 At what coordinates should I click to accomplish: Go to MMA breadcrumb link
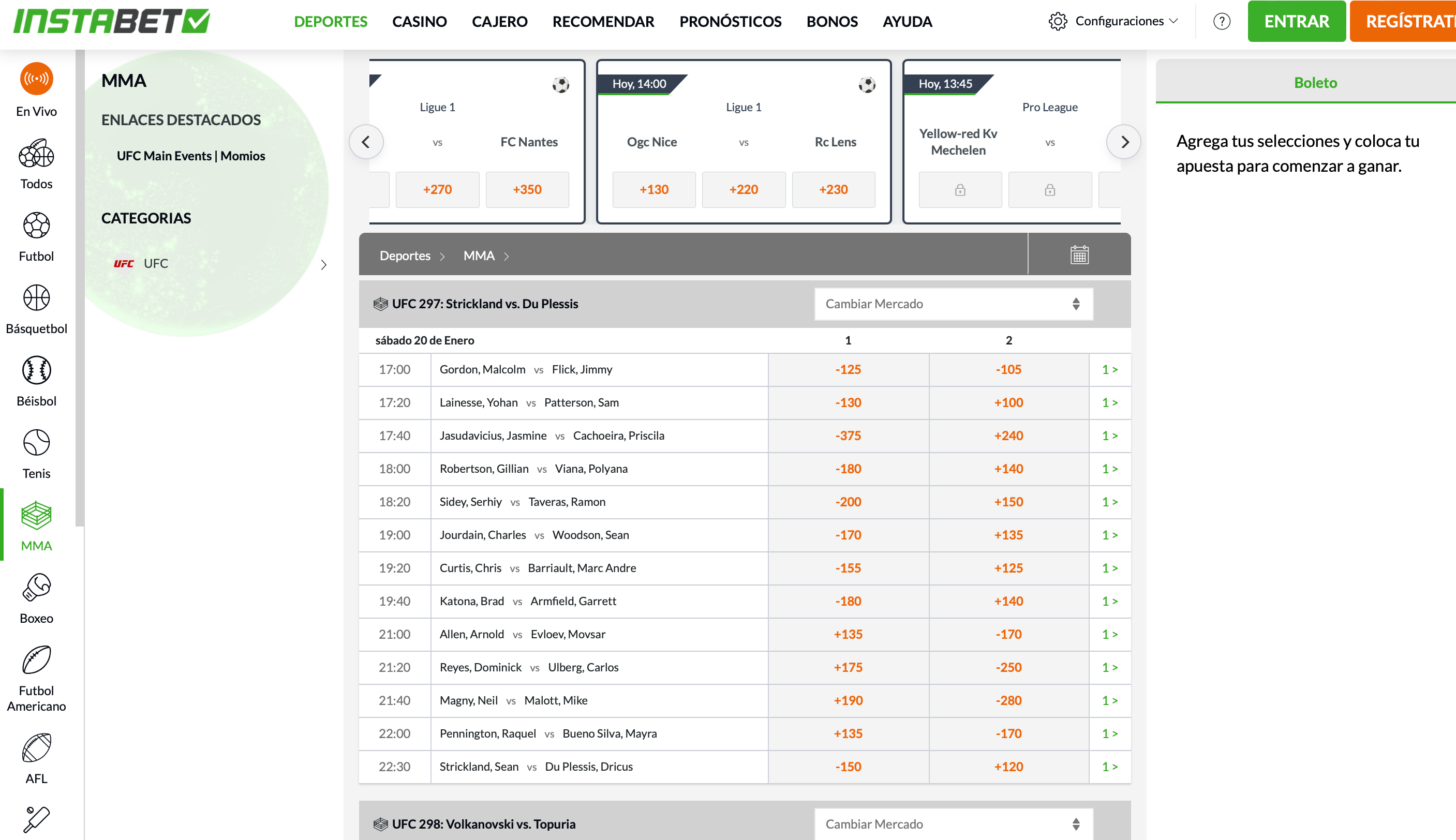[479, 256]
